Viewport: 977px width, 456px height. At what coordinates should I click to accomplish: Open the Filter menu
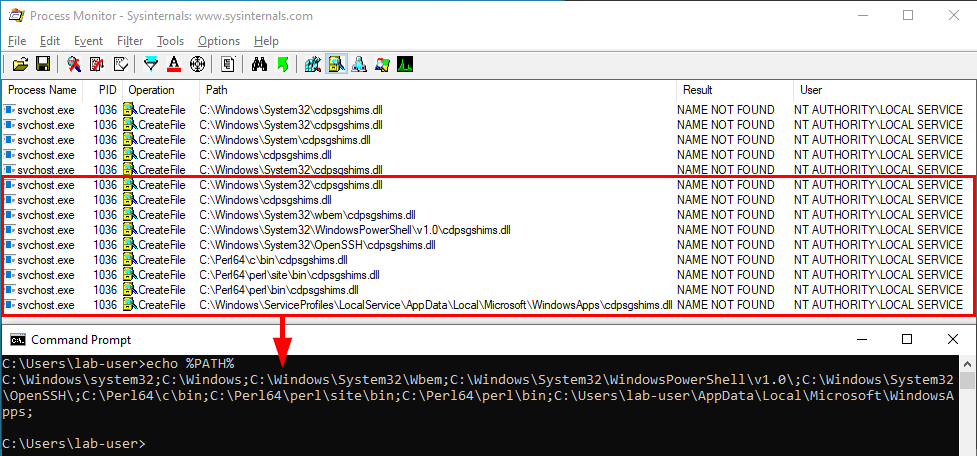tap(130, 41)
